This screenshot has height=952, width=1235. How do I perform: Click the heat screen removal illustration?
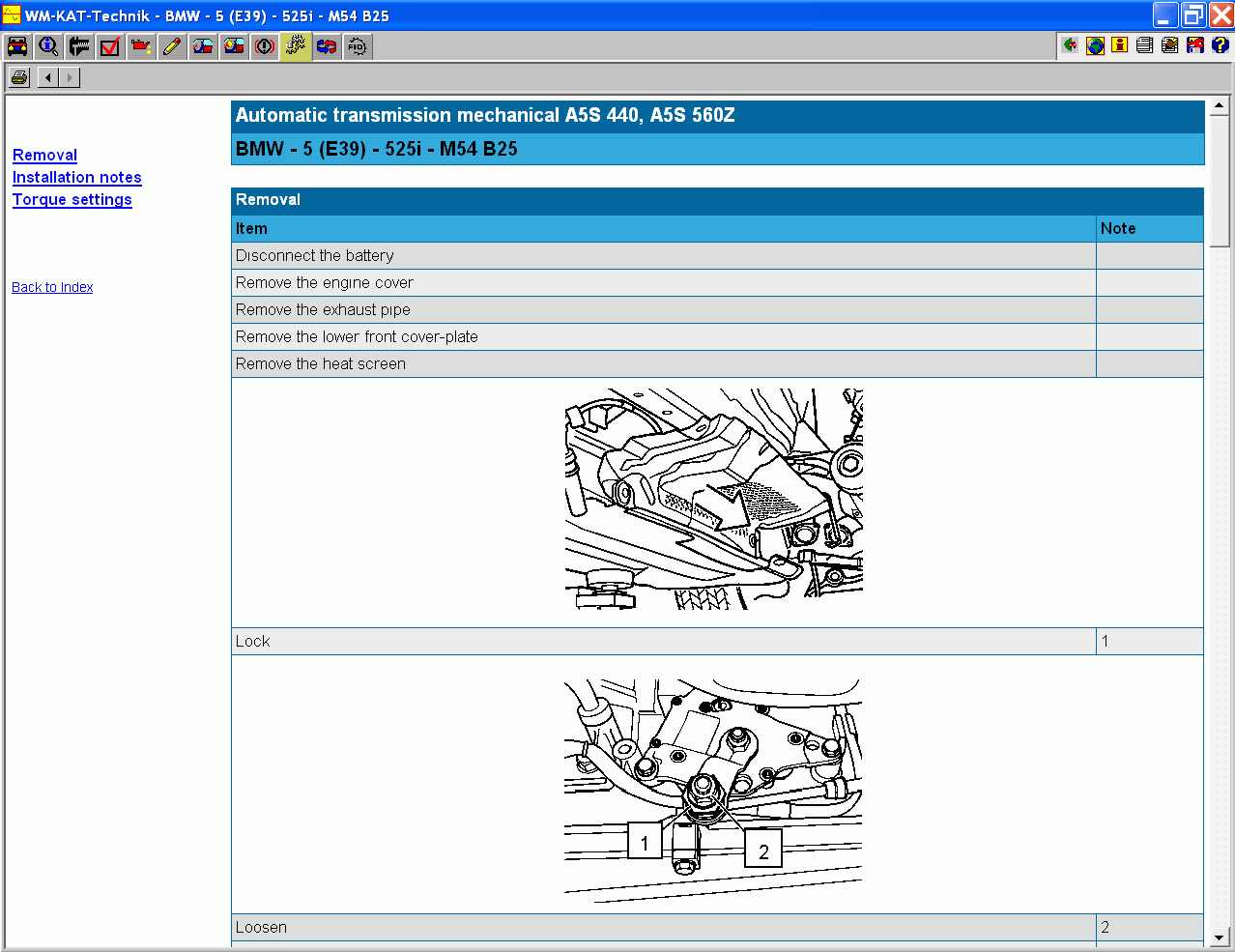[x=714, y=499]
